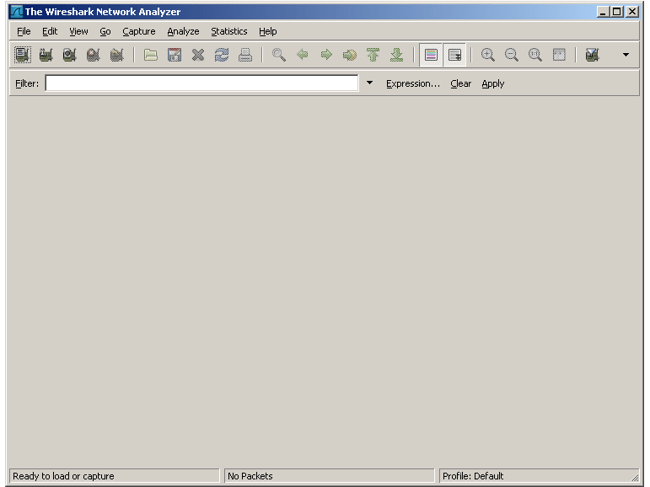
Task: Expand toolbar overflow arrow
Action: point(626,54)
